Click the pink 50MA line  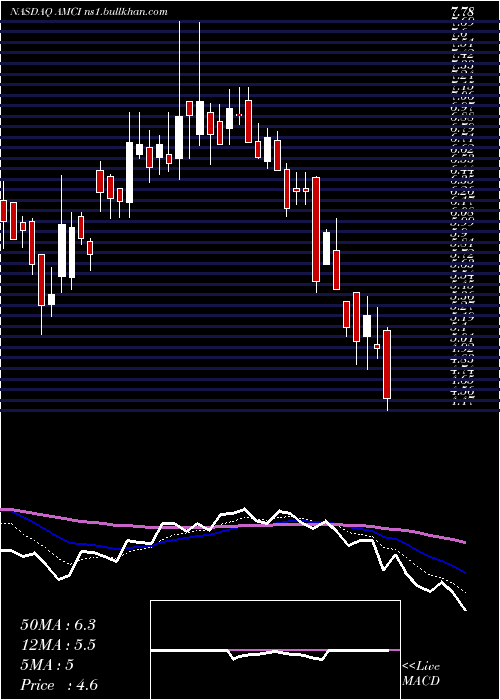[232, 527]
